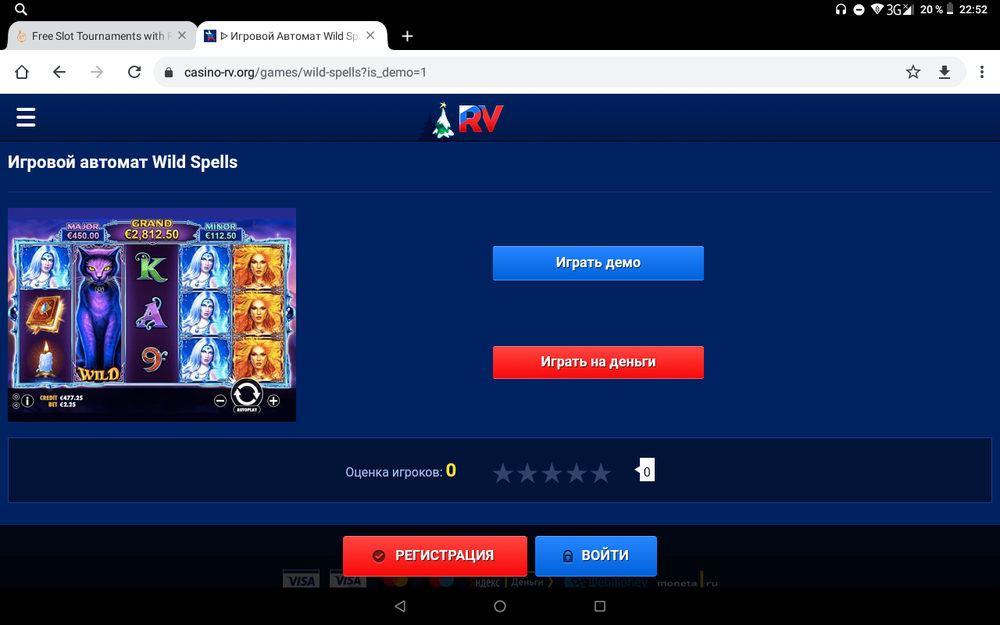Click the site lock icon in address bar
Screen dimensions: 1000x625
[x=169, y=72]
